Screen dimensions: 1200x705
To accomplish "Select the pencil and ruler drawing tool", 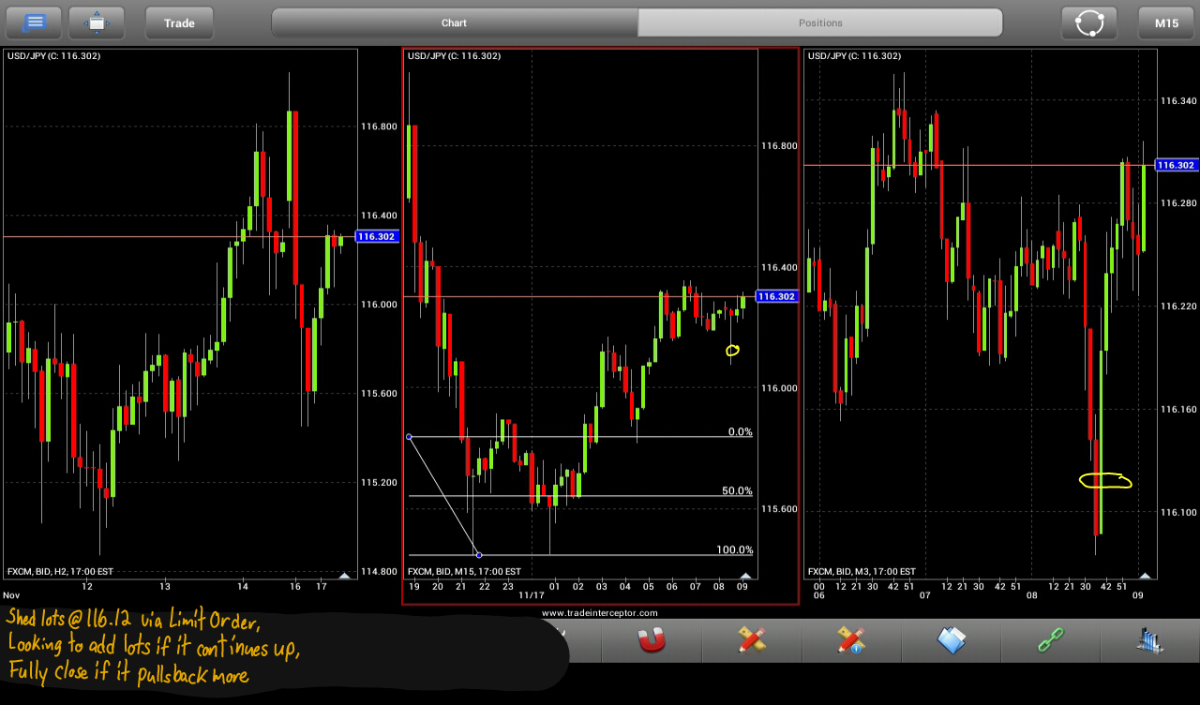I will coord(752,640).
